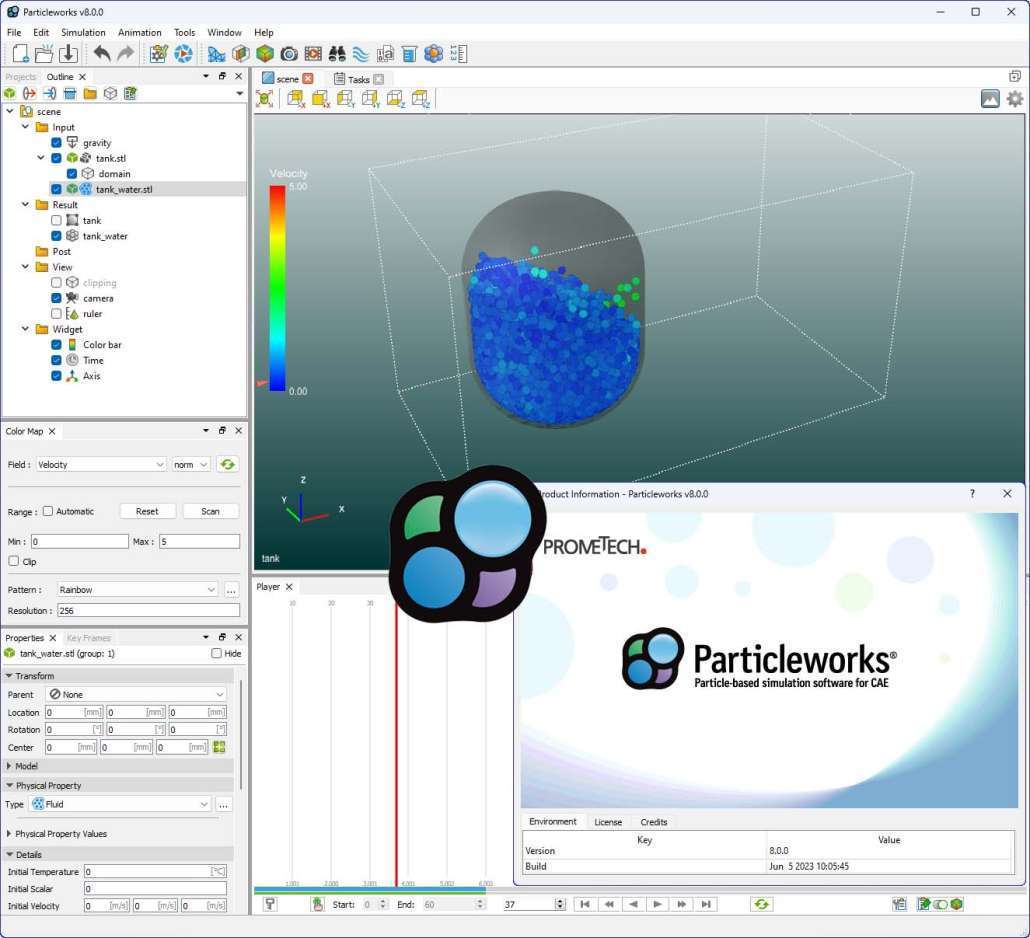Enable the Automatic range checkbox
The image size is (1030, 938).
pyautogui.click(x=48, y=511)
